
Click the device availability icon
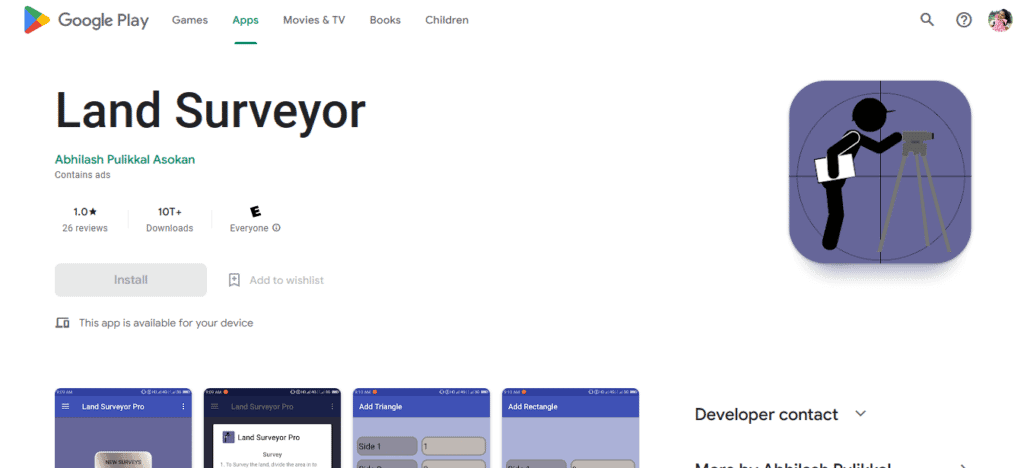(63, 323)
